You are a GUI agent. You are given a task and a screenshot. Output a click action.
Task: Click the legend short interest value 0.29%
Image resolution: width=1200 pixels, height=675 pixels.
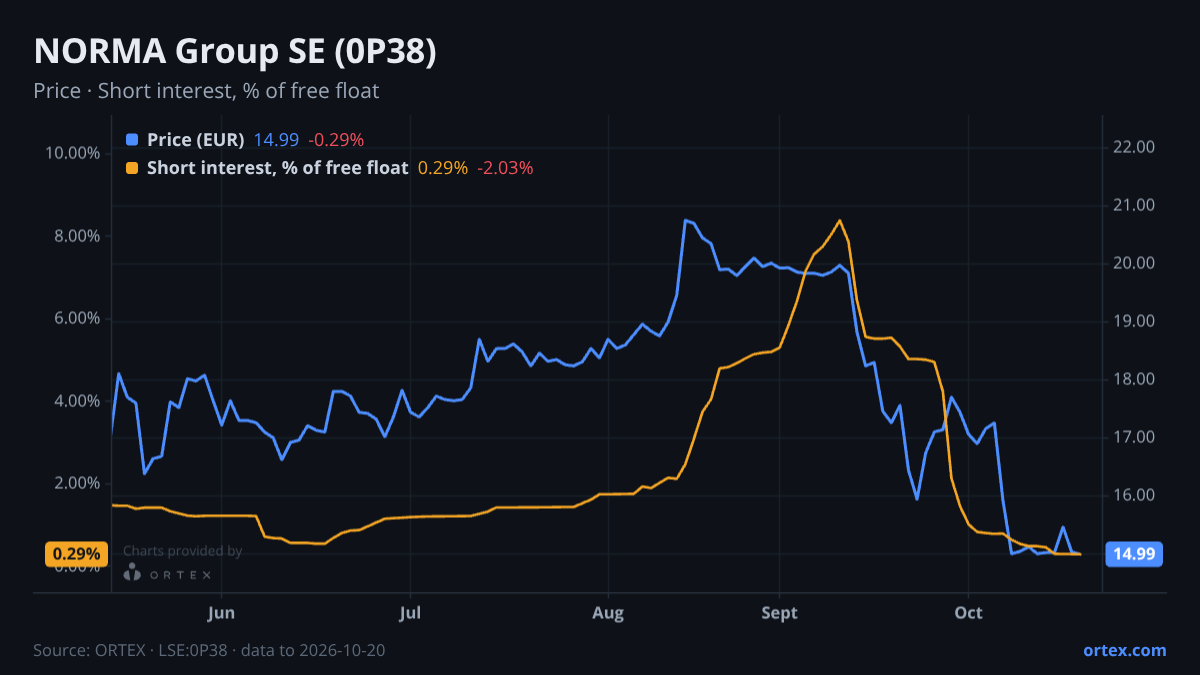point(442,168)
